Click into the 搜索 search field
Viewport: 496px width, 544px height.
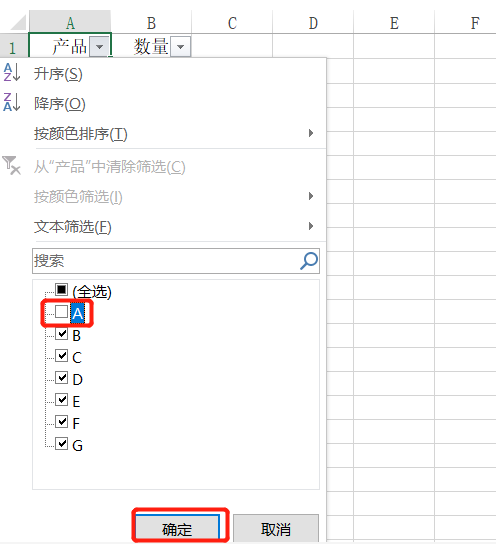[x=176, y=261]
